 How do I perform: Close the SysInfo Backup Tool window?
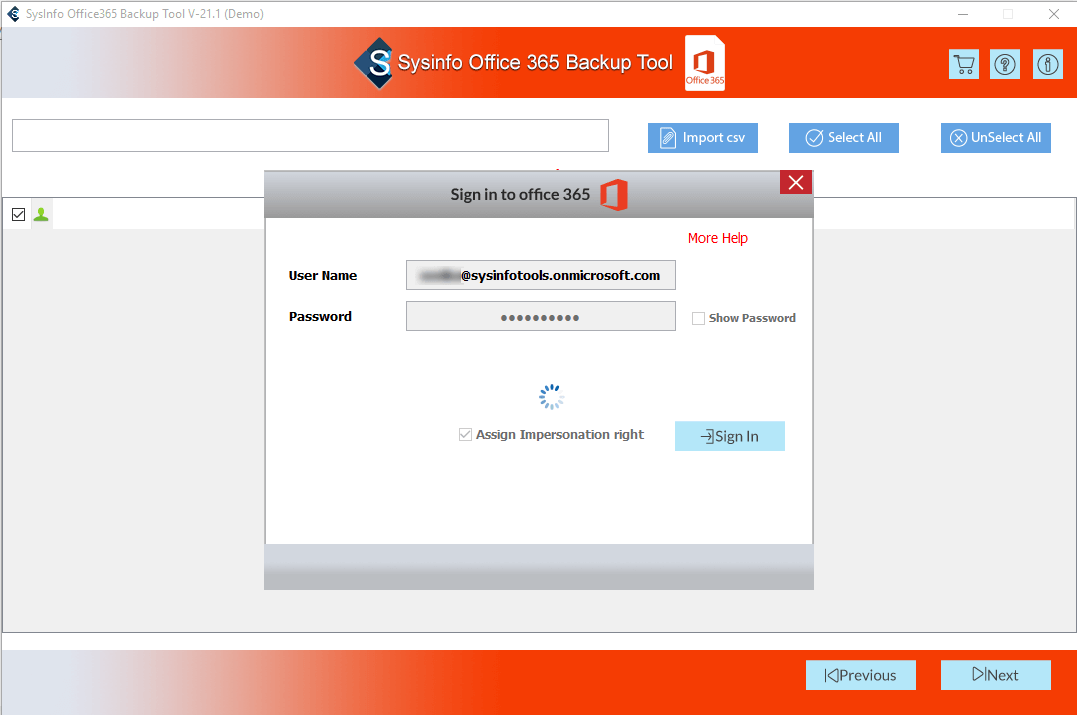[1054, 14]
